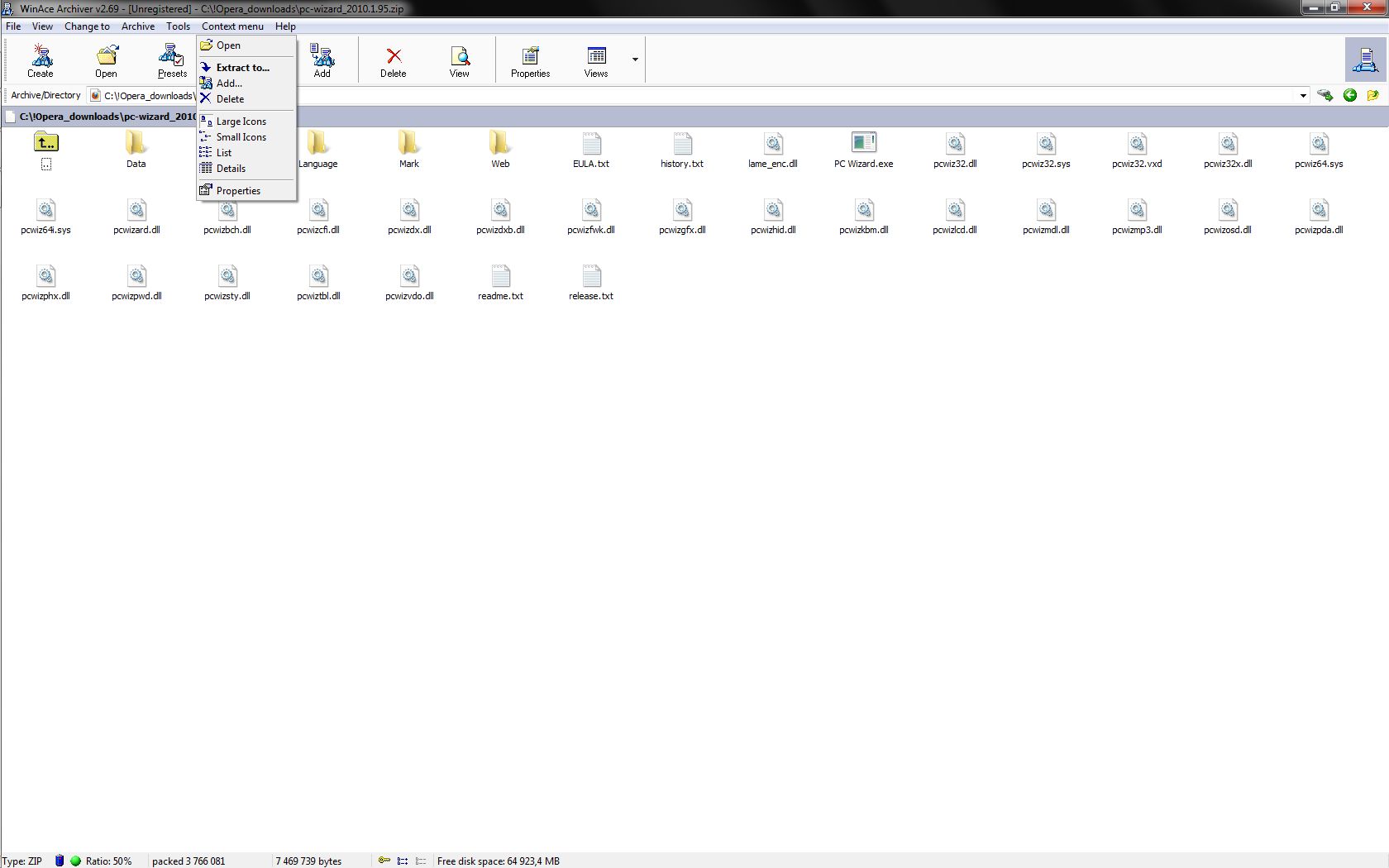Viewport: 1389px width, 868px height.
Task: Select the PC Wizard.exe file
Action: (864, 150)
